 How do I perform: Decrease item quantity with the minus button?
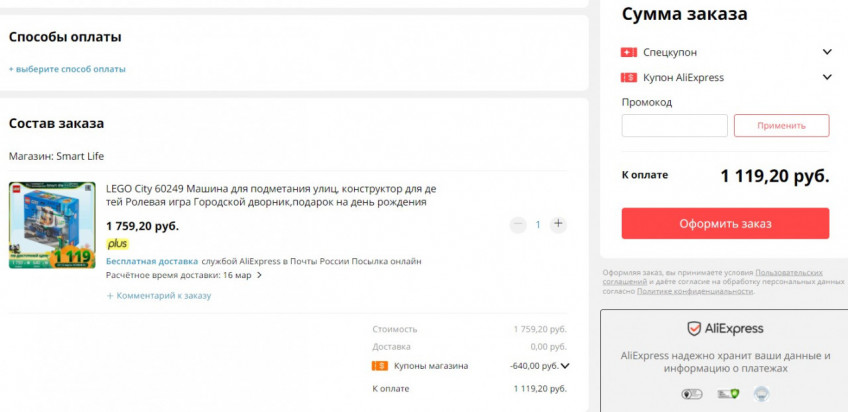(x=517, y=225)
